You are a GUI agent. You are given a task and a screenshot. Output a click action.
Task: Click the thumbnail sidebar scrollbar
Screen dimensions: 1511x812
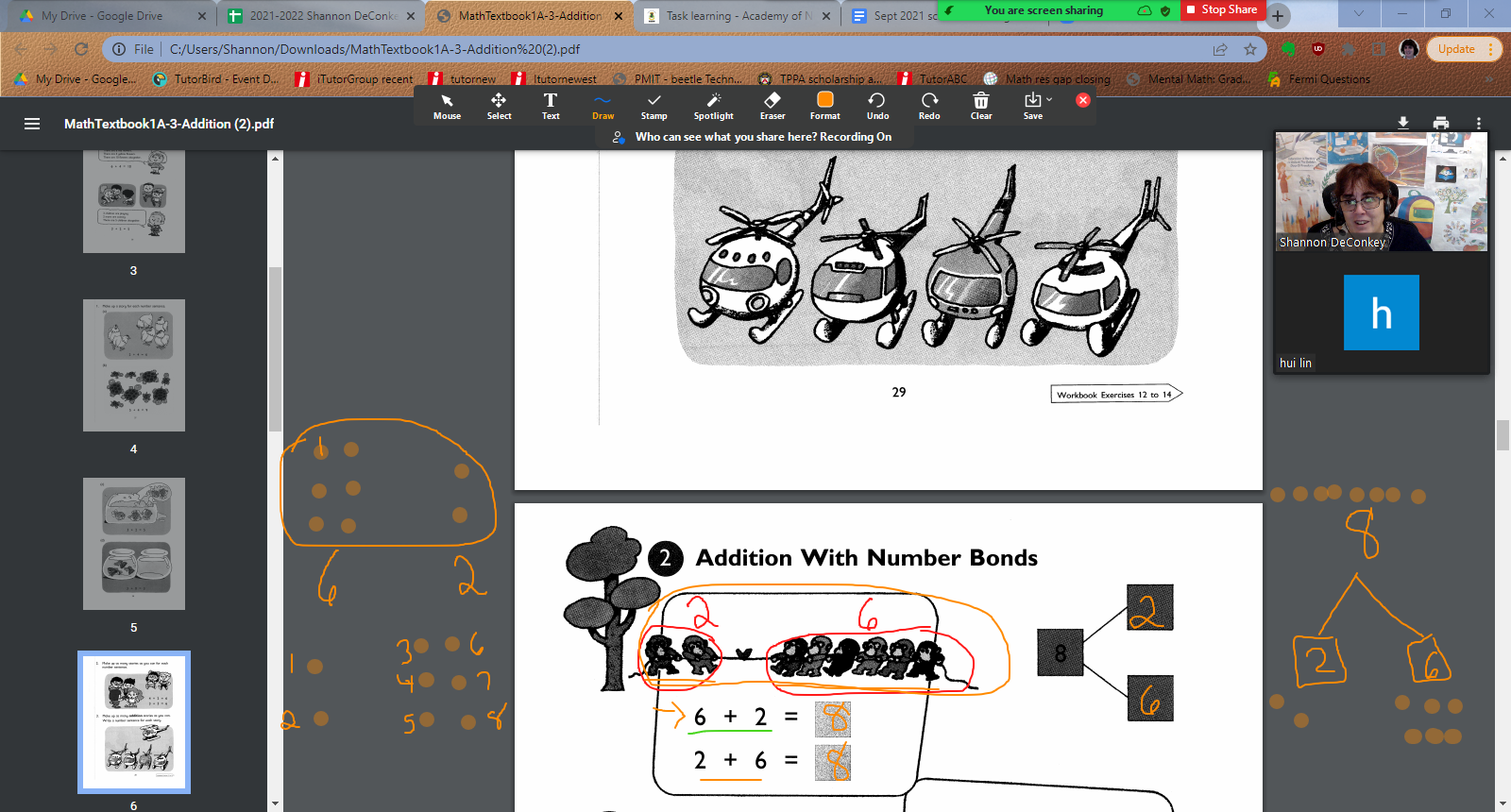[x=275, y=349]
